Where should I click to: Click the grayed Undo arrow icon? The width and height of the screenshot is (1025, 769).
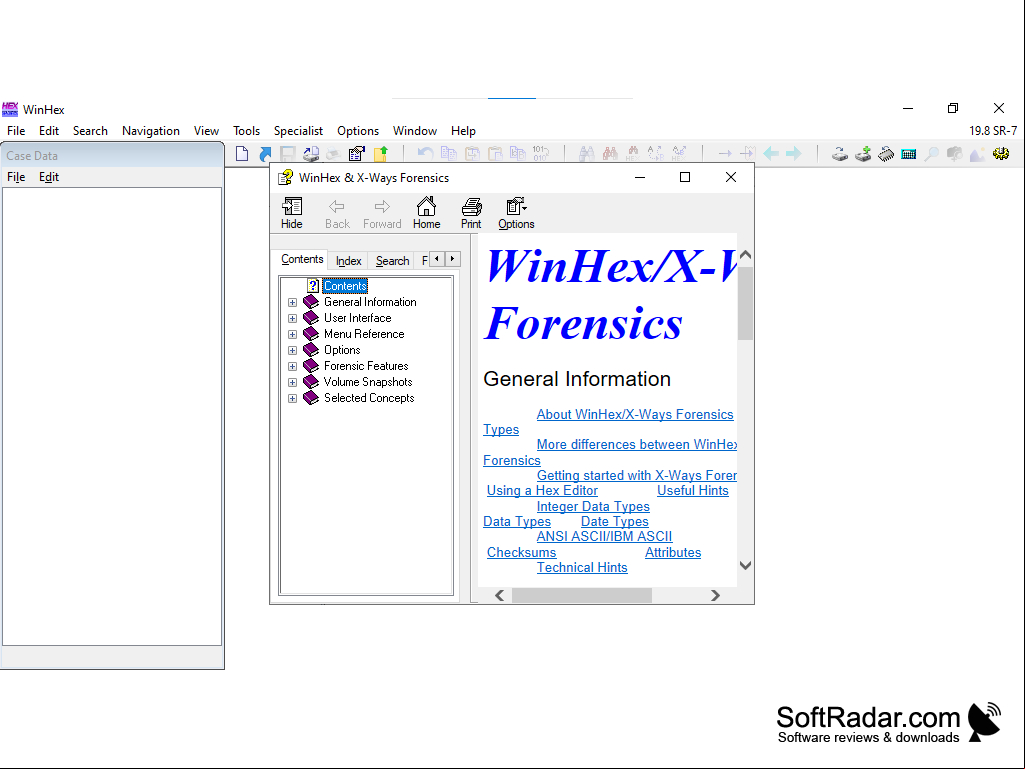pyautogui.click(x=425, y=154)
